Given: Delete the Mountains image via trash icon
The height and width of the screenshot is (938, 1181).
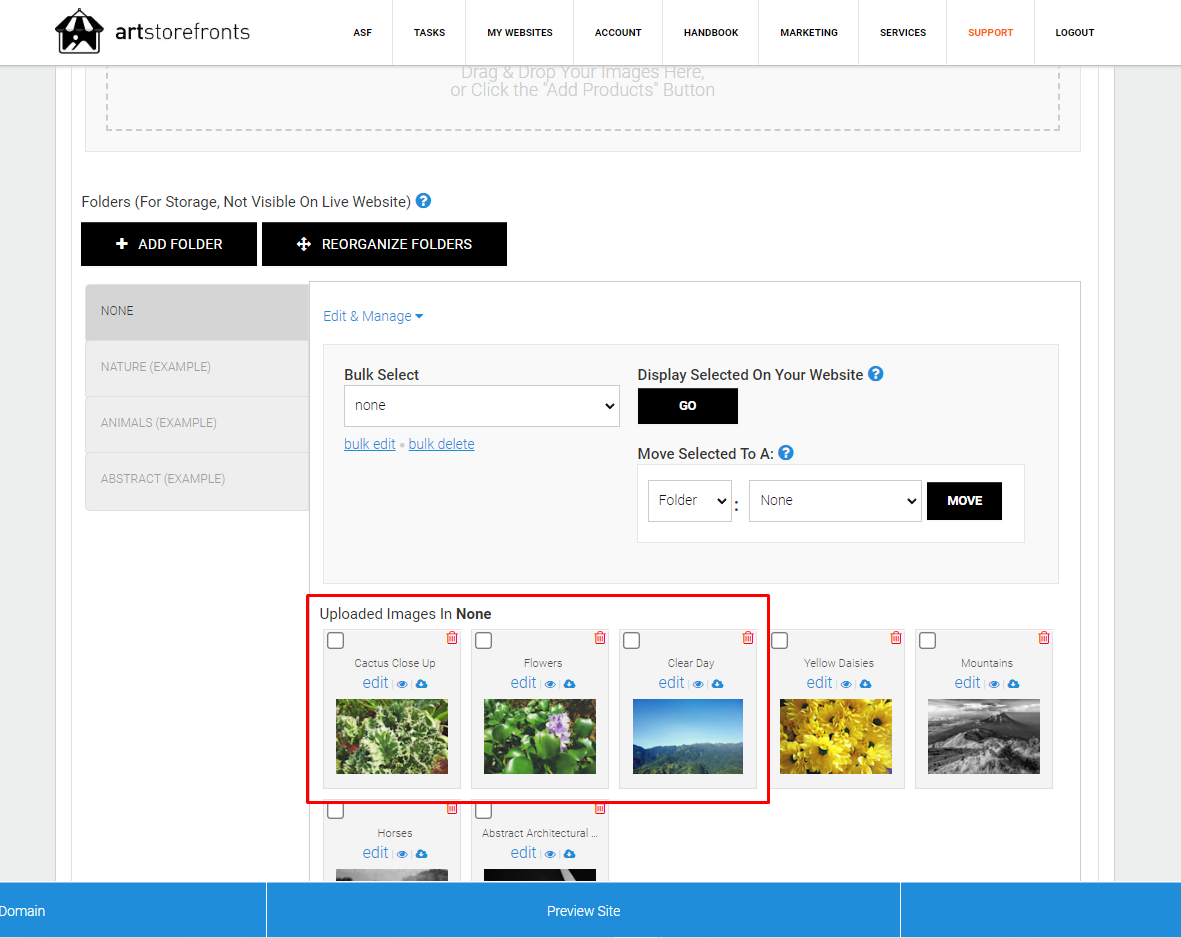Looking at the screenshot, I should click(x=1044, y=637).
